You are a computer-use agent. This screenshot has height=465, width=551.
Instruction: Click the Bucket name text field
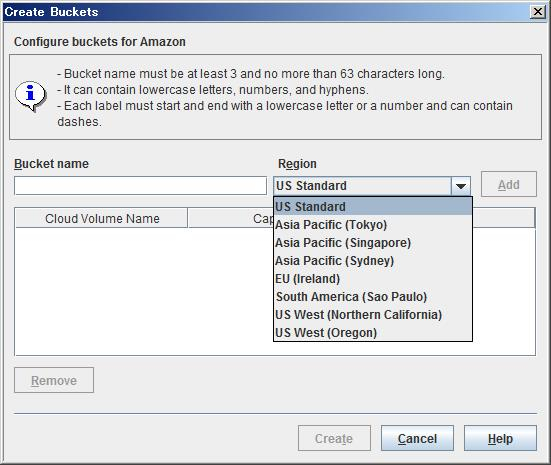140,186
